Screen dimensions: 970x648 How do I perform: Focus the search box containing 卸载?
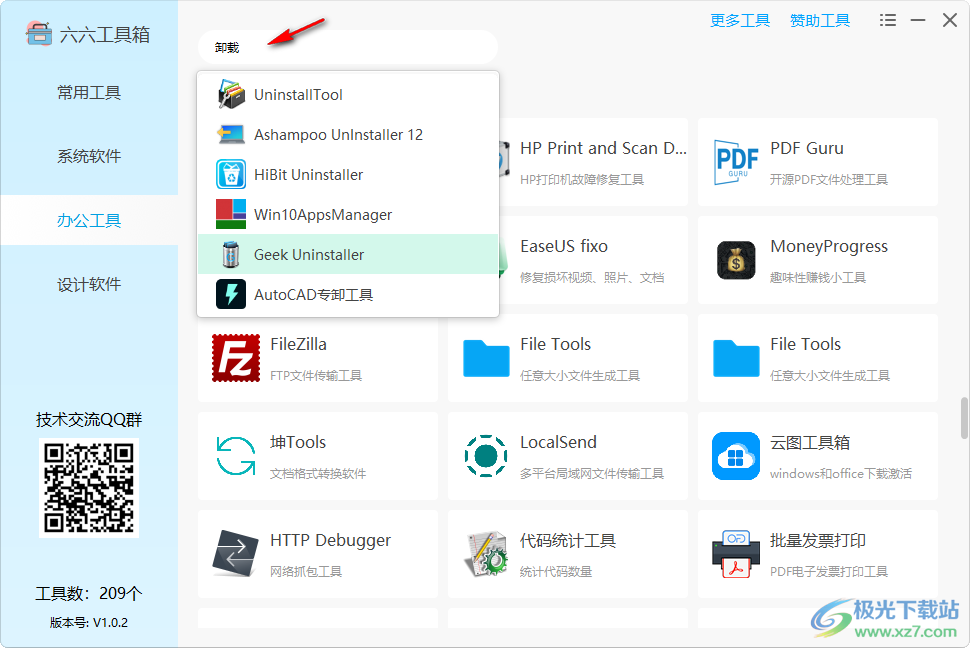[x=348, y=47]
